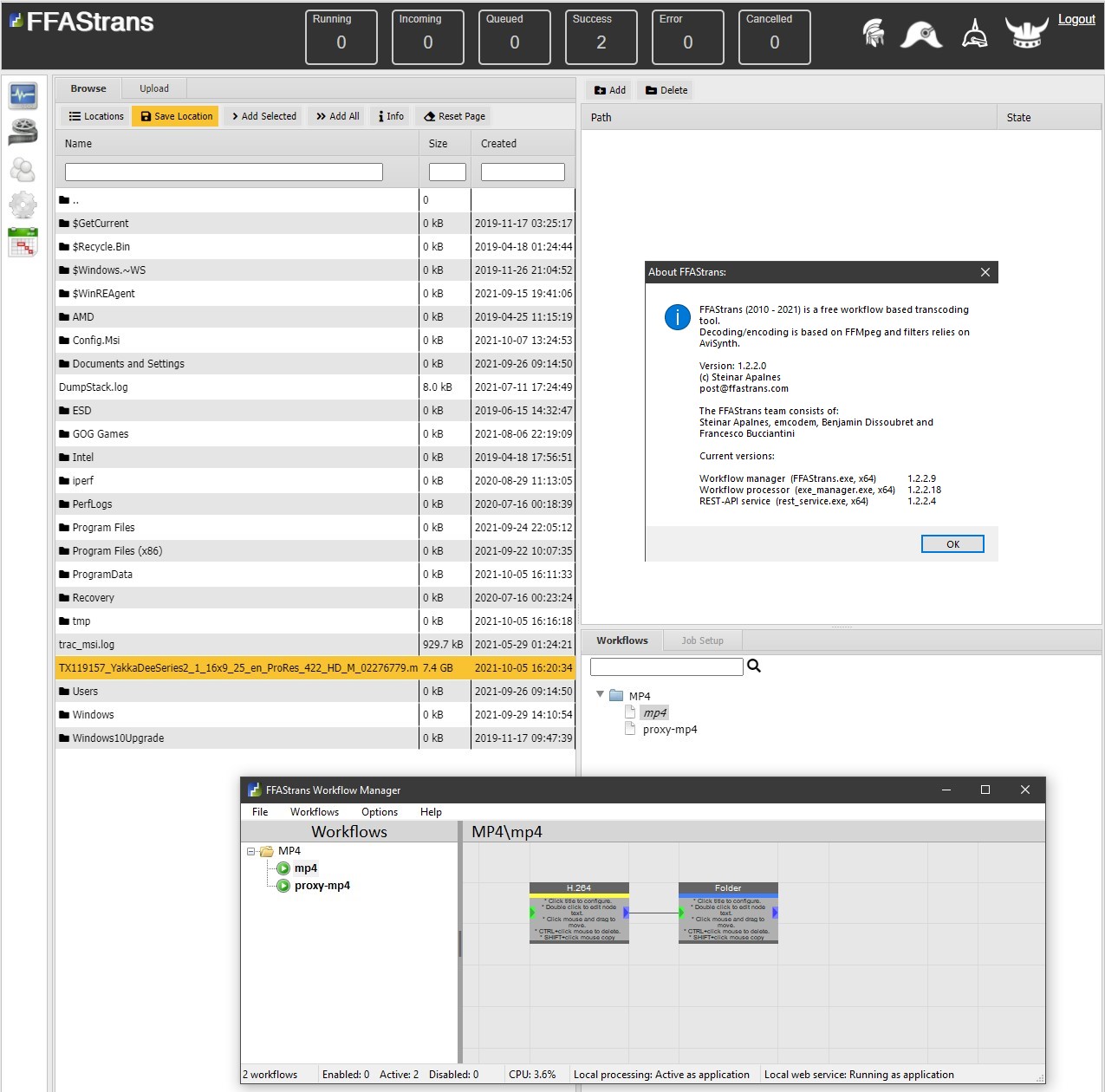
Task: Select the DumpStack.log file
Action: coord(94,387)
